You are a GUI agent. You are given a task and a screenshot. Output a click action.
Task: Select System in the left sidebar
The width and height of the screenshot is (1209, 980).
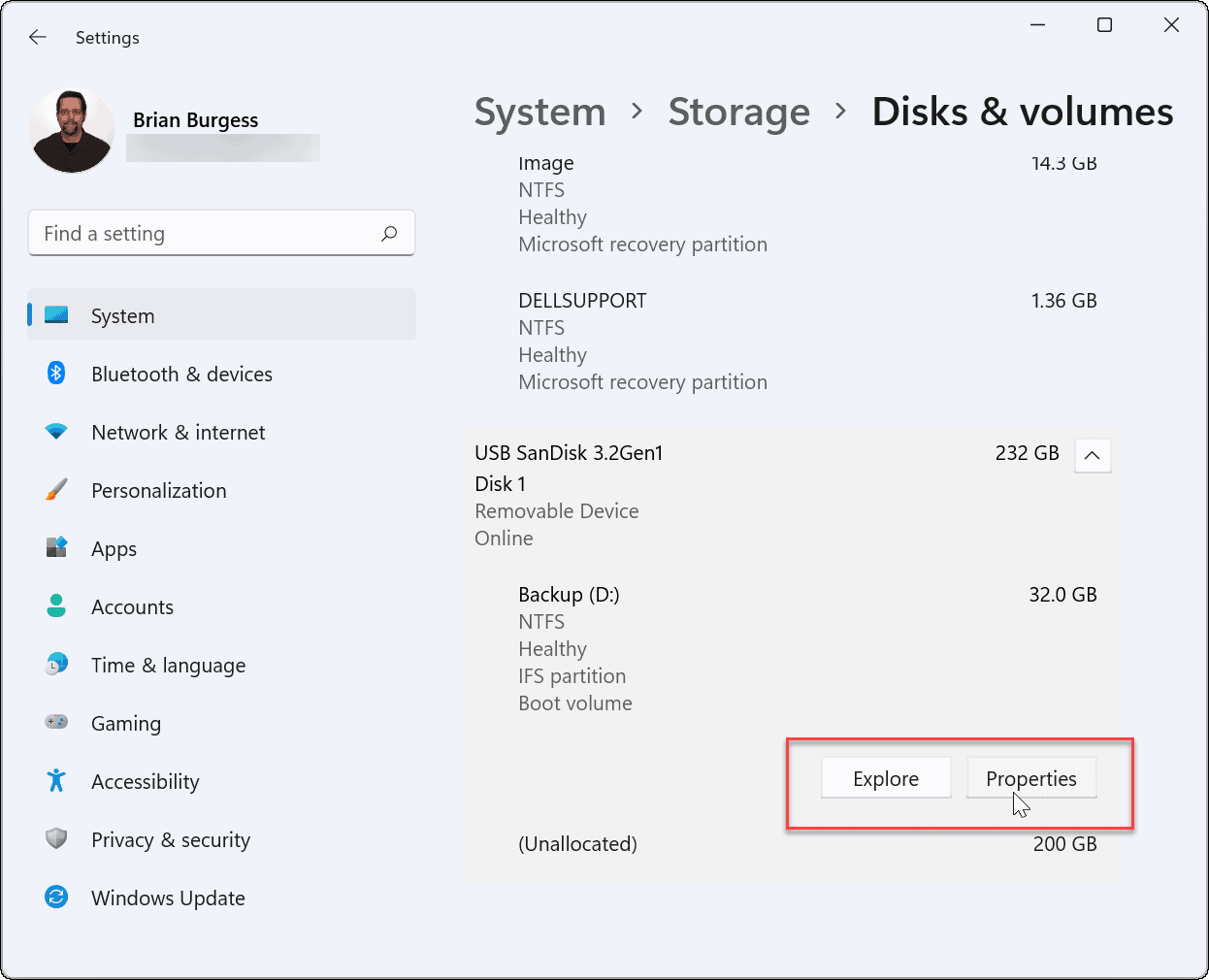(122, 315)
